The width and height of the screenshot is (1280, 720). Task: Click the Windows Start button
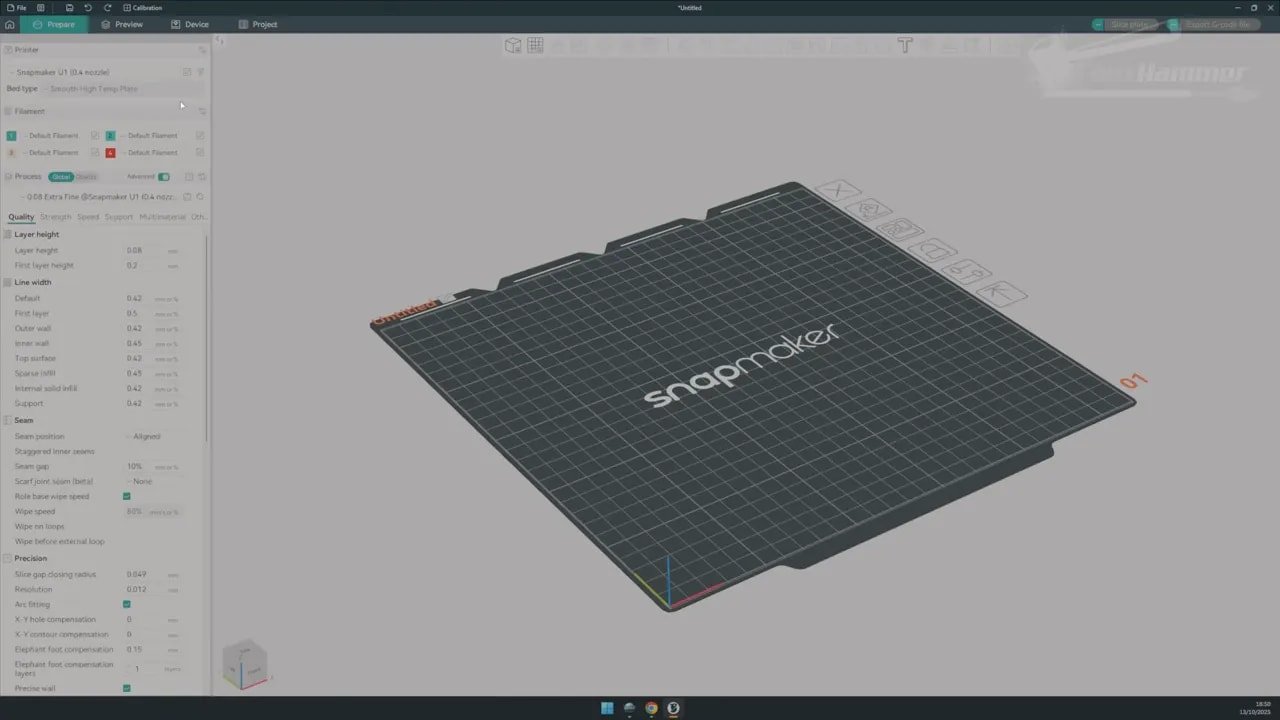point(607,708)
